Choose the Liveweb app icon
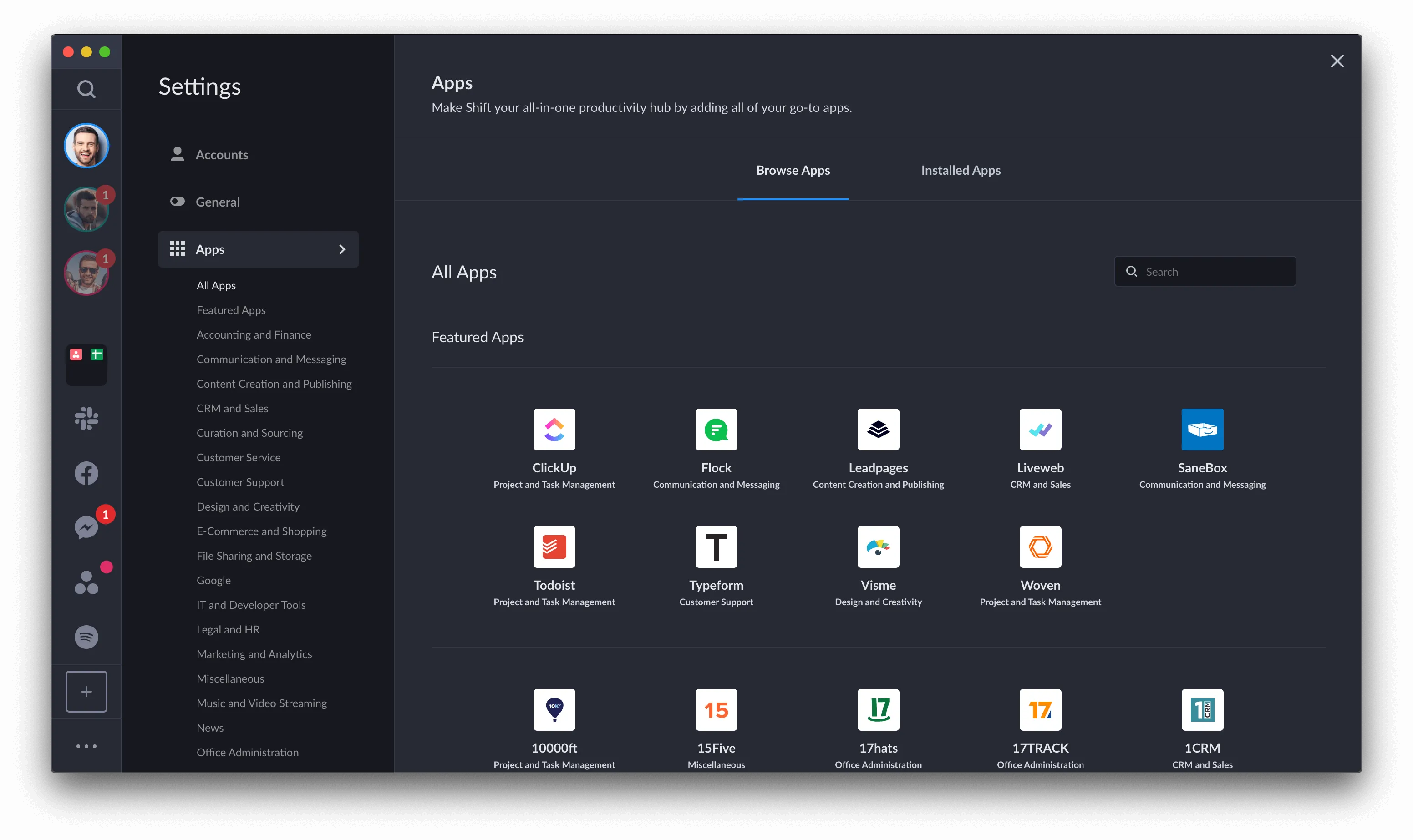This screenshot has height=840, width=1413. (x=1040, y=429)
